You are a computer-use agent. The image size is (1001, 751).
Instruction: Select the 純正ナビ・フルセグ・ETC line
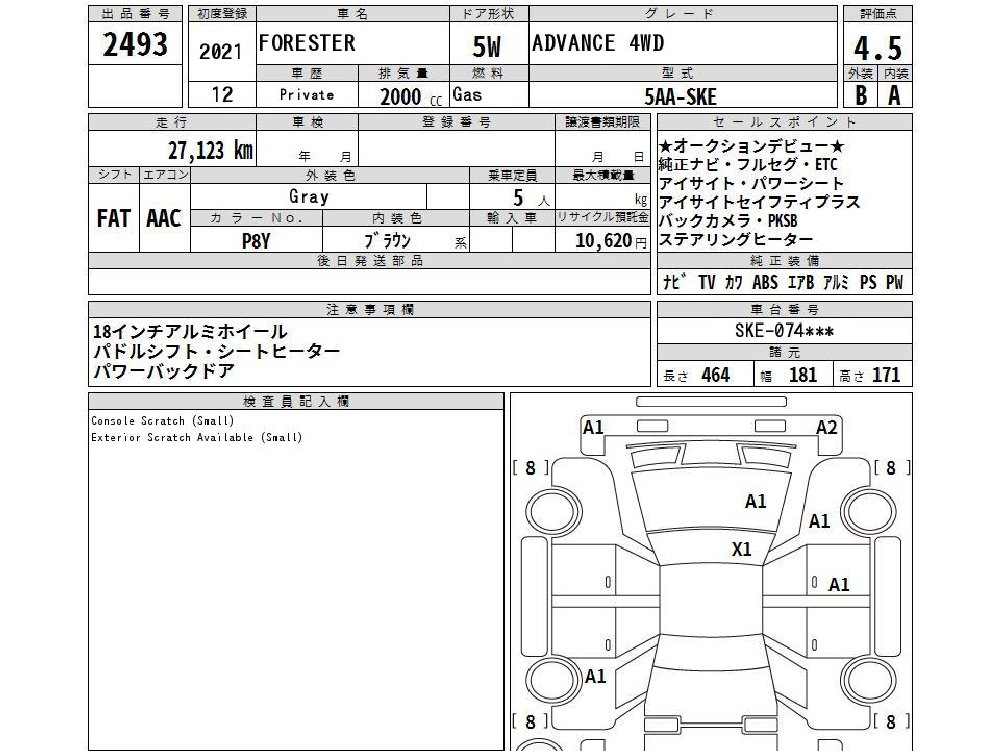tap(748, 165)
